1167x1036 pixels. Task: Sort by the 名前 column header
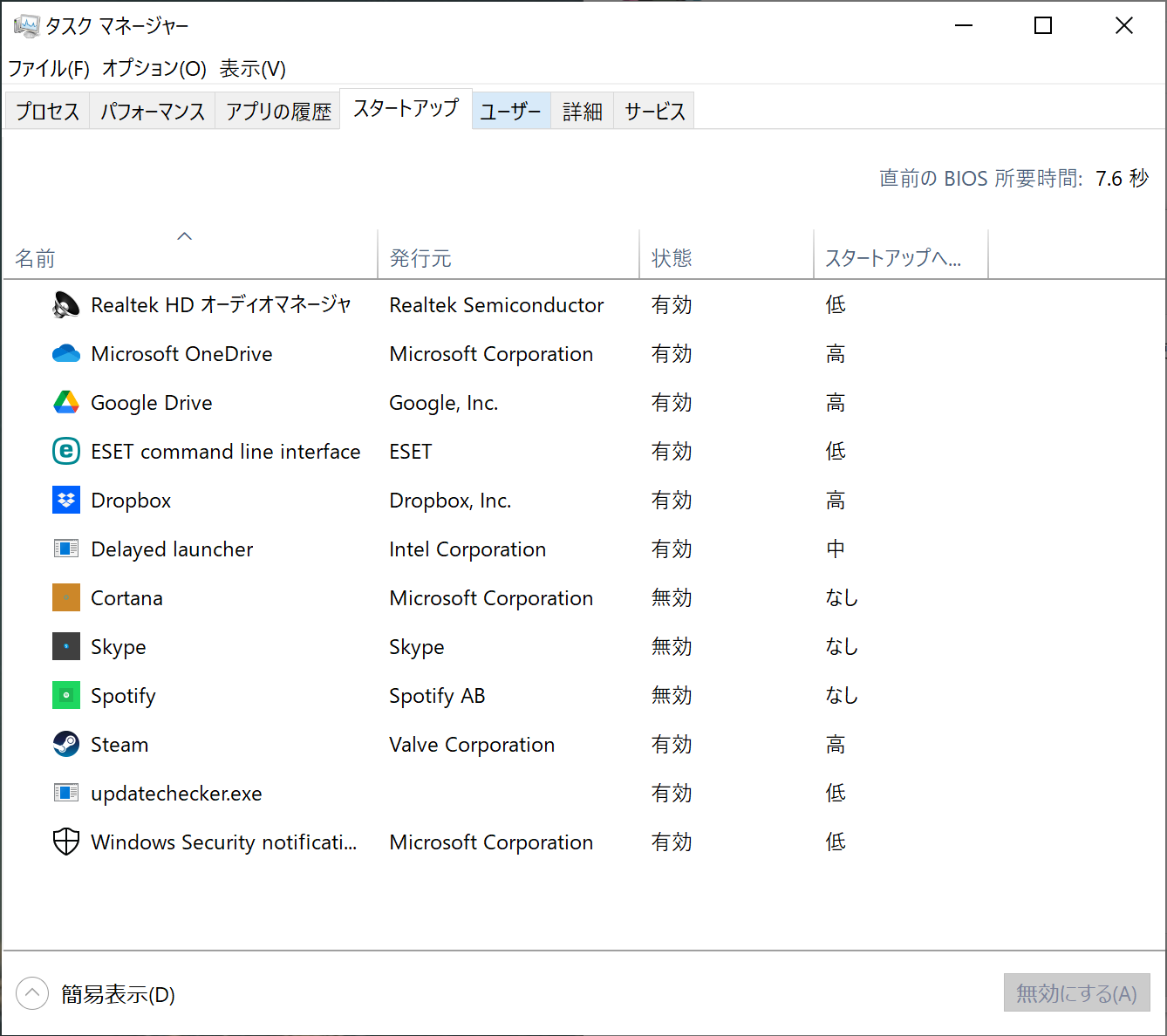pyautogui.click(x=190, y=255)
